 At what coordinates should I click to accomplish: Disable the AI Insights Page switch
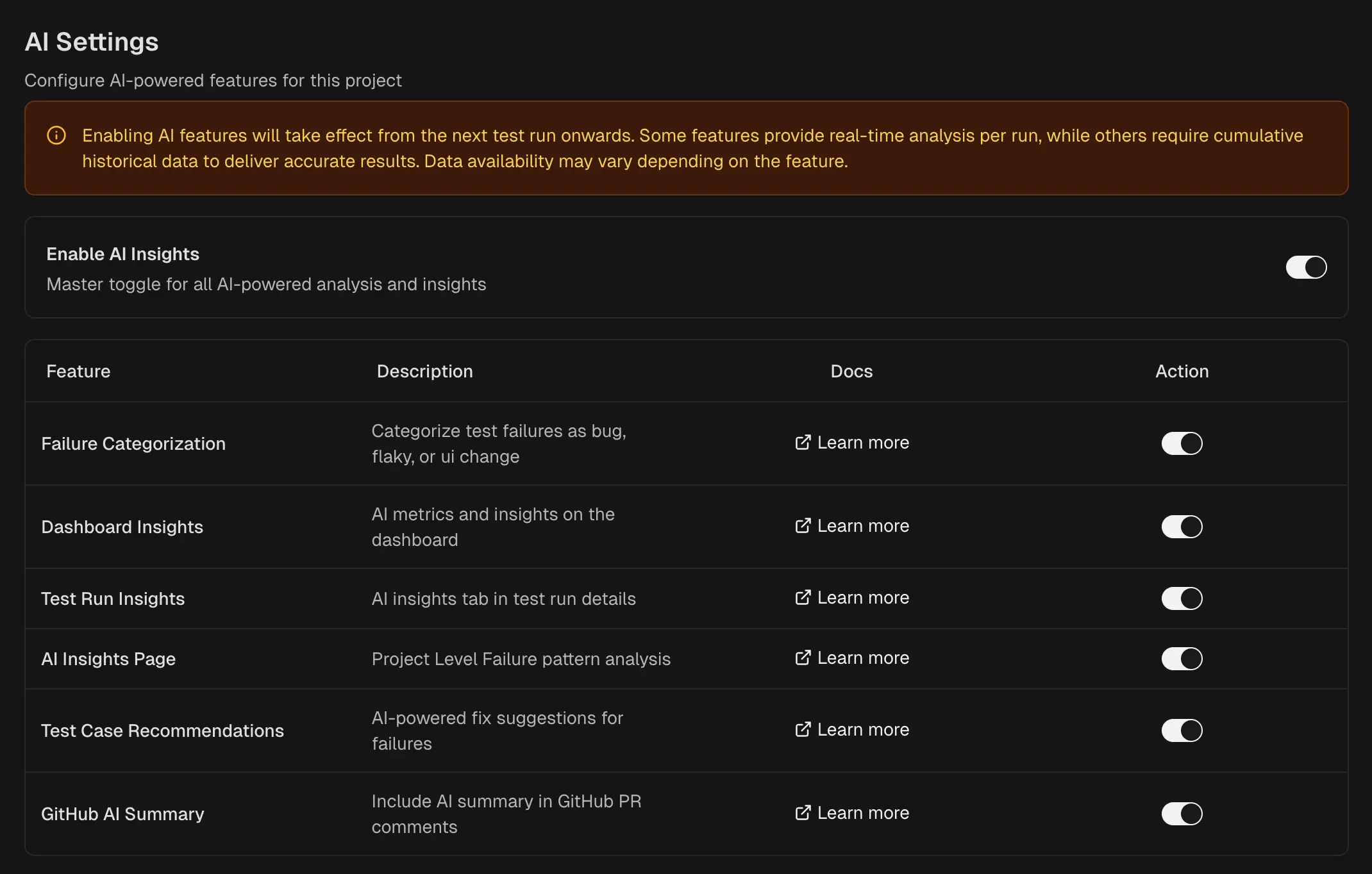click(x=1182, y=659)
